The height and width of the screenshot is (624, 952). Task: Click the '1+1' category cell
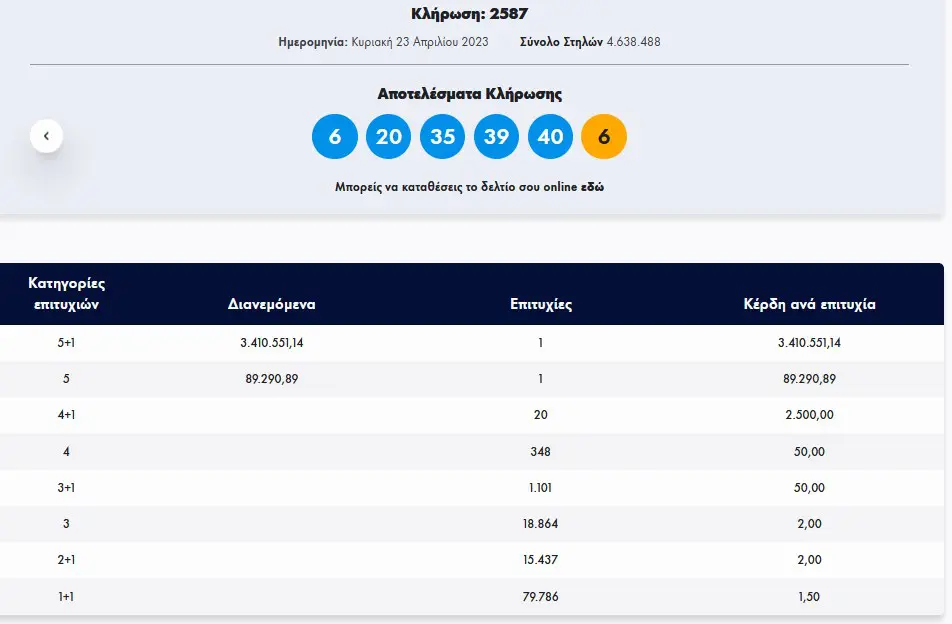[66, 597]
